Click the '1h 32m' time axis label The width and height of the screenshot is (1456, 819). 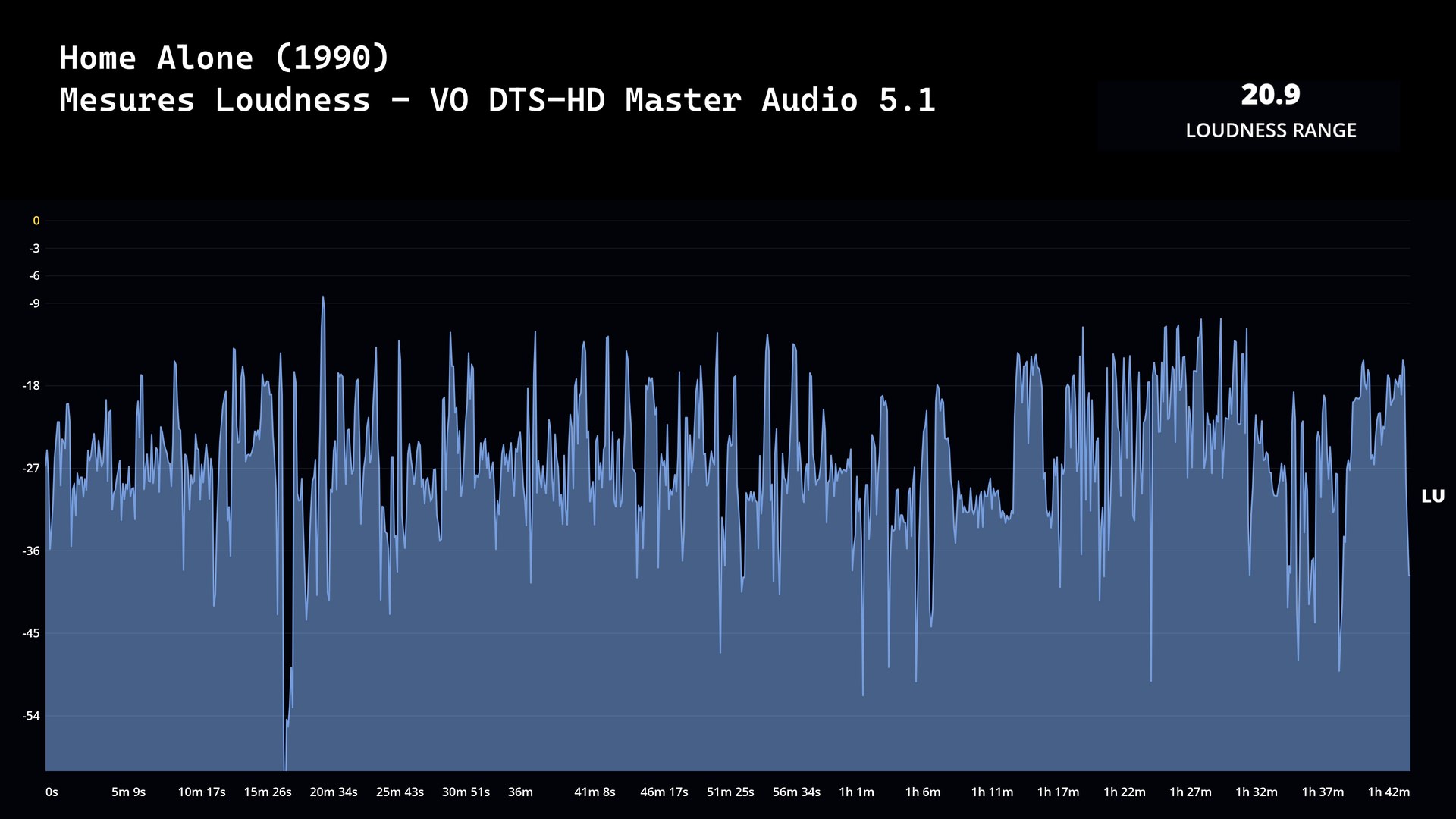pyautogui.click(x=1257, y=792)
